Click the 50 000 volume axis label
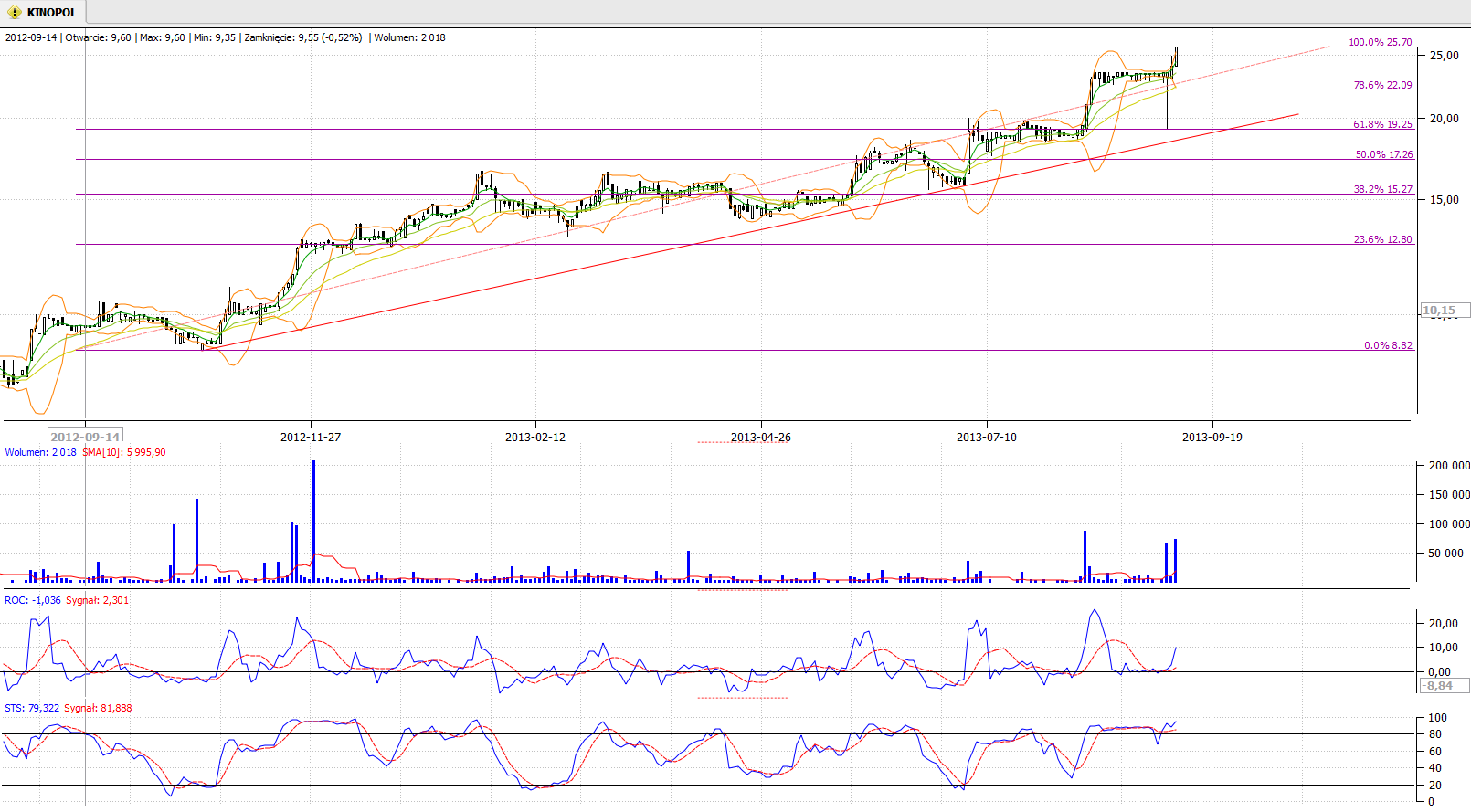This screenshot has height=812, width=1471. point(1447,554)
